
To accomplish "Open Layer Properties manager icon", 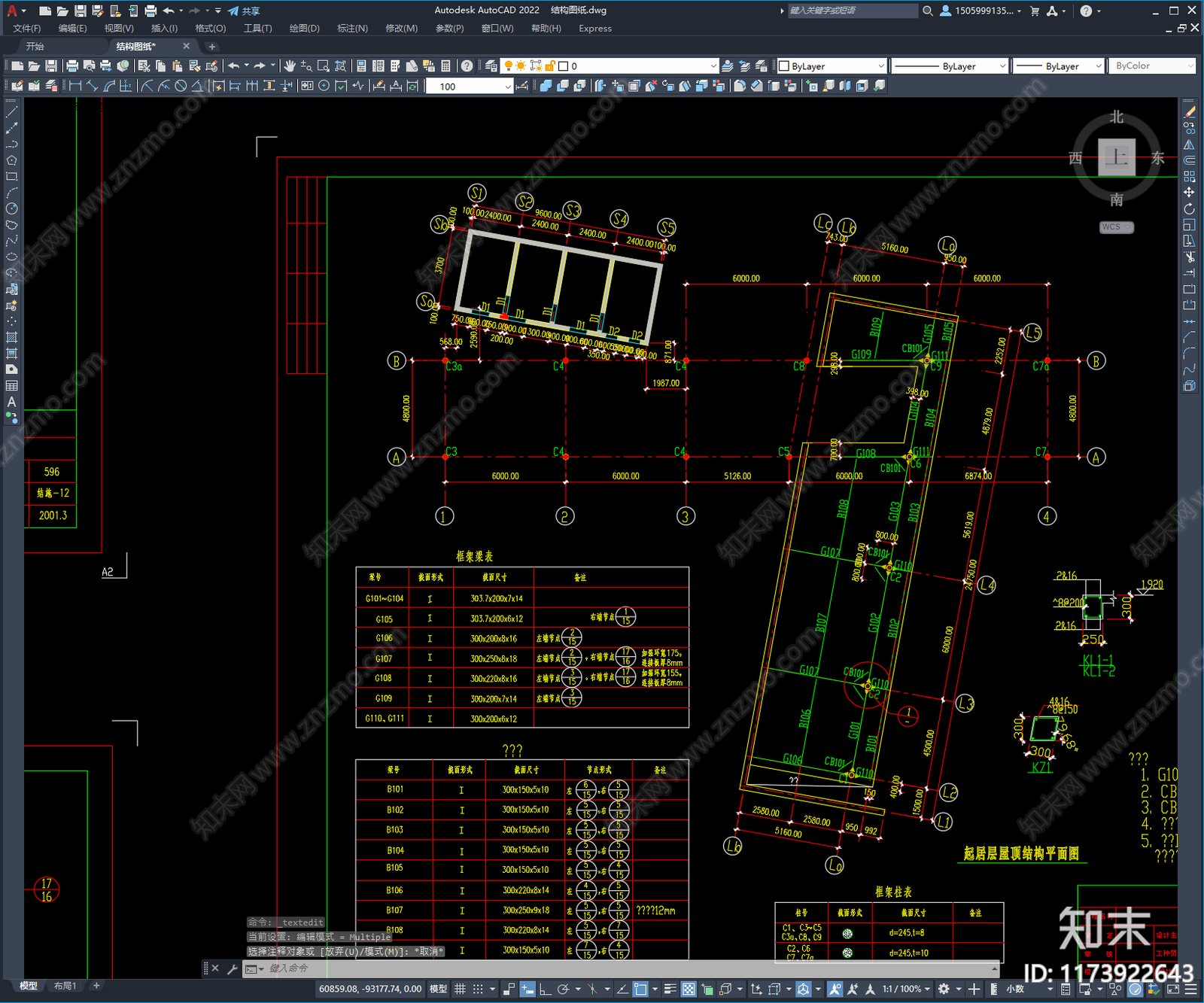I will (491, 66).
